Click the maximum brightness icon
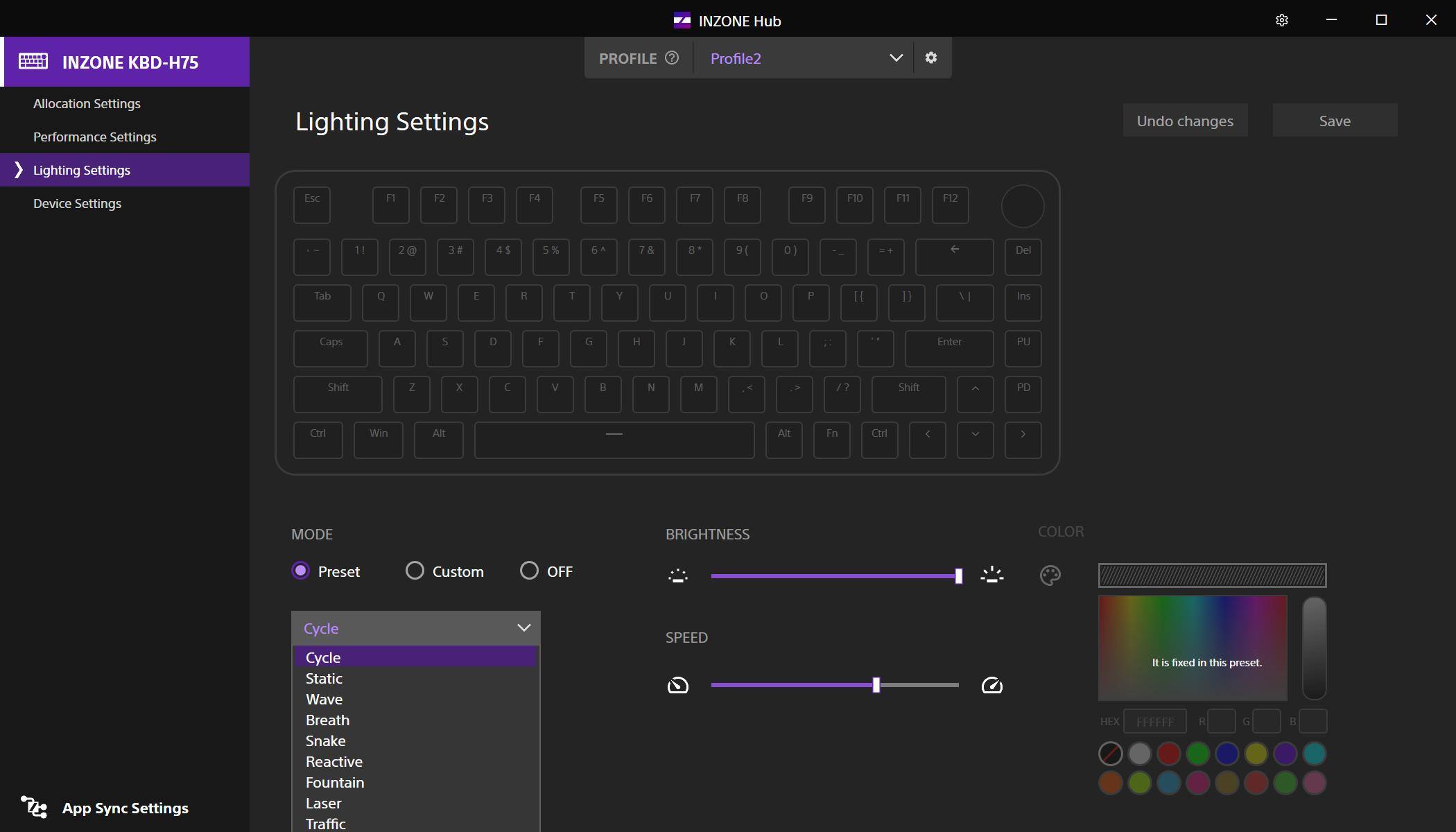1456x832 pixels. pos(992,575)
